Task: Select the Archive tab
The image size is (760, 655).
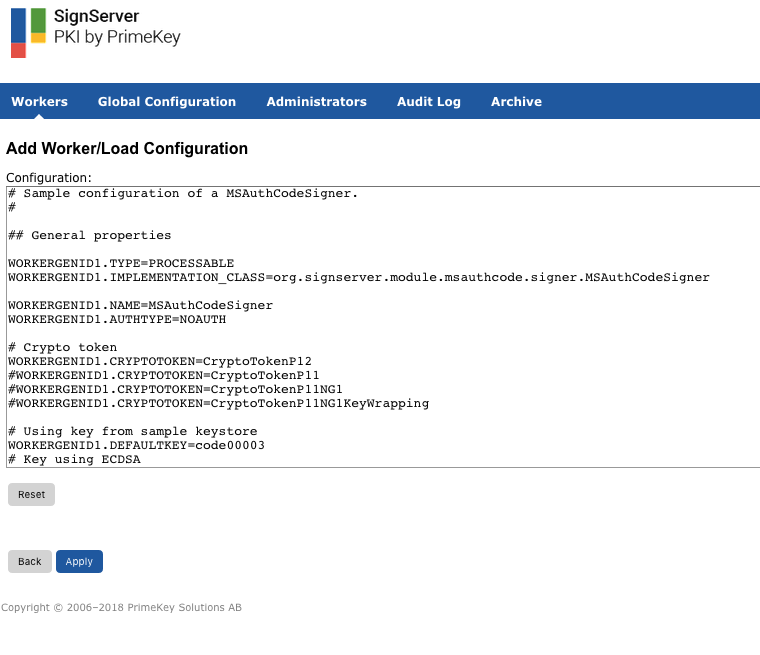Action: pyautogui.click(x=516, y=102)
